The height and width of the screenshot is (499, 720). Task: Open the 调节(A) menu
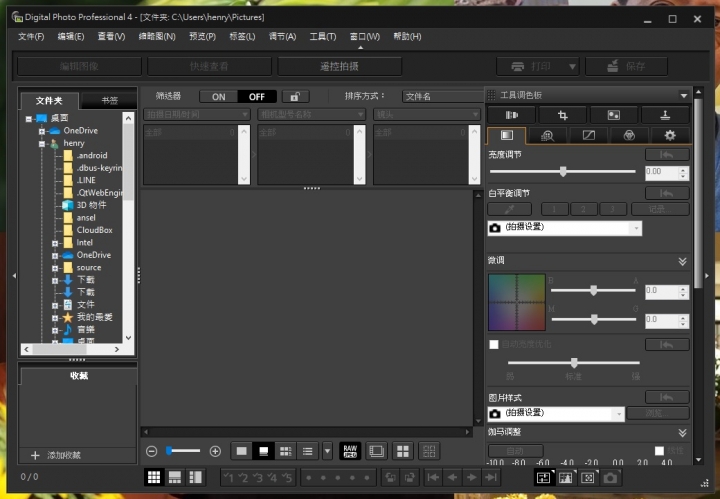282,37
